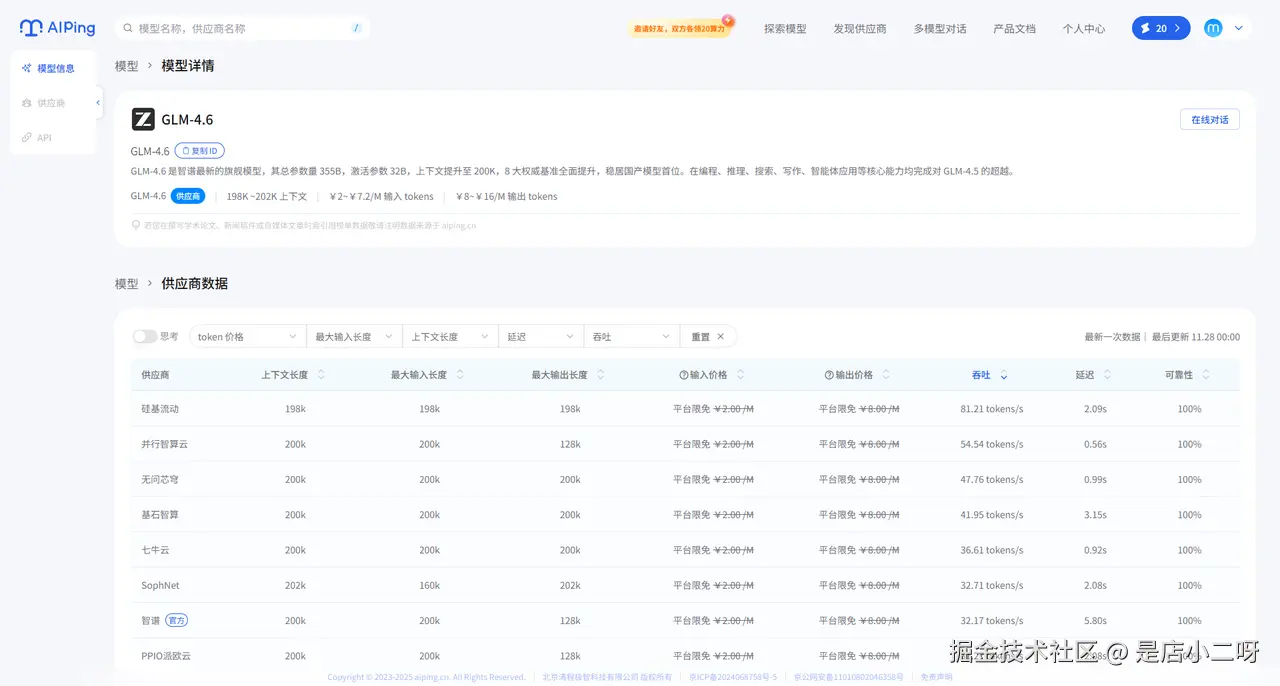Click the 5.80s latency value

1095,621
